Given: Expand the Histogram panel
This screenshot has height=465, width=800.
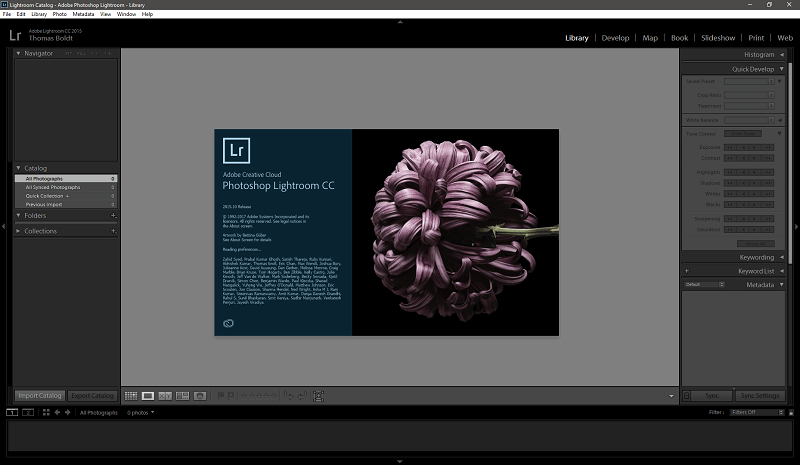Looking at the screenshot, I should (781, 55).
